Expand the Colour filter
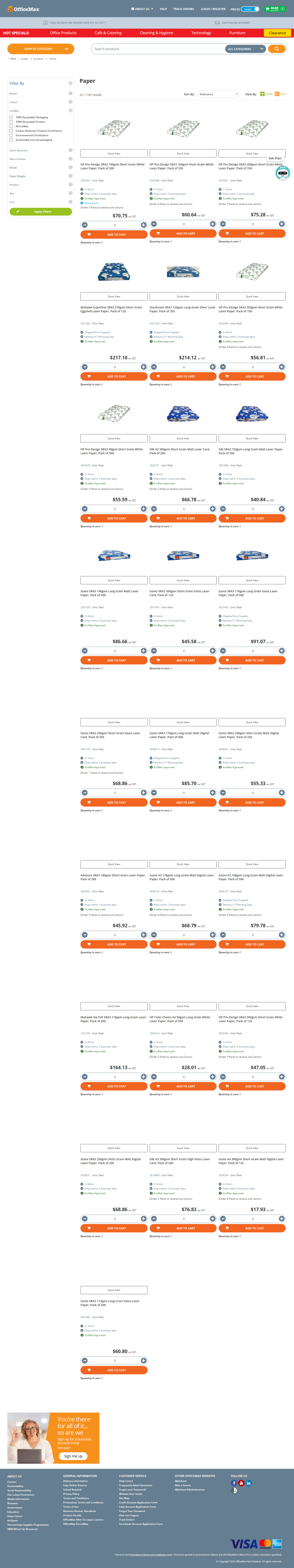This screenshot has height=1568, width=294. coord(70,102)
